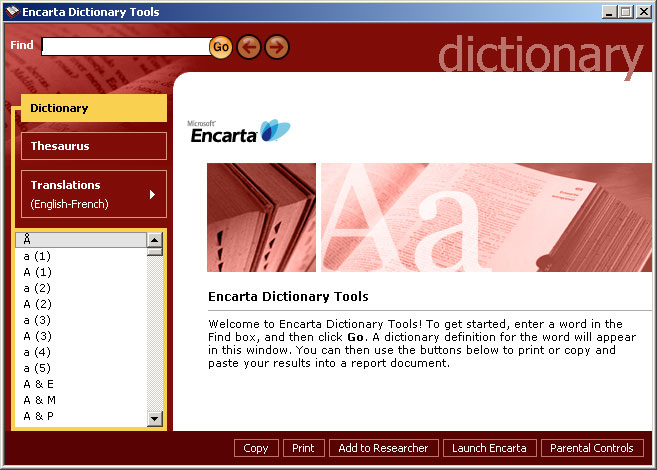This screenshot has width=657, height=470.
Task: Click the Copy button
Action: [x=256, y=448]
